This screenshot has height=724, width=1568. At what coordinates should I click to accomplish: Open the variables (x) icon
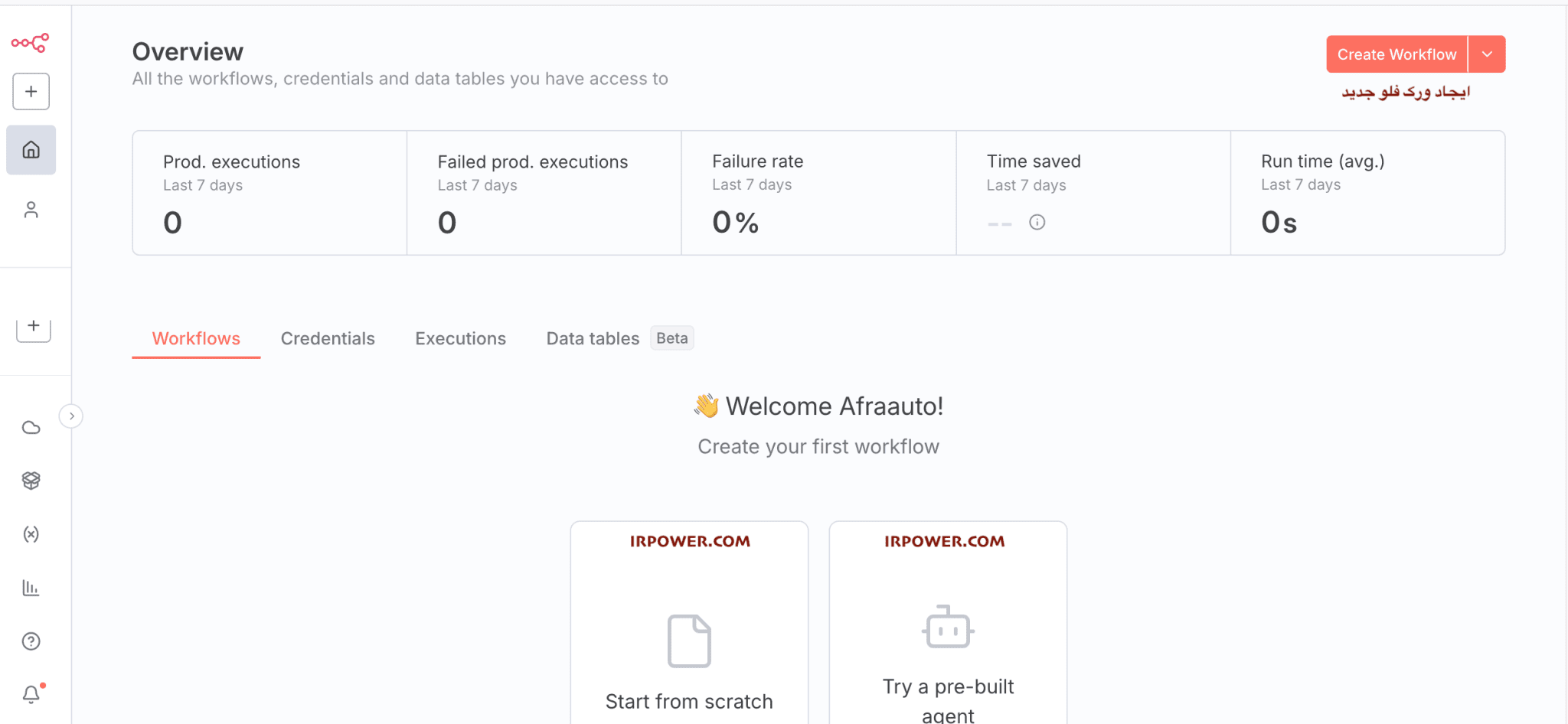pyautogui.click(x=31, y=534)
